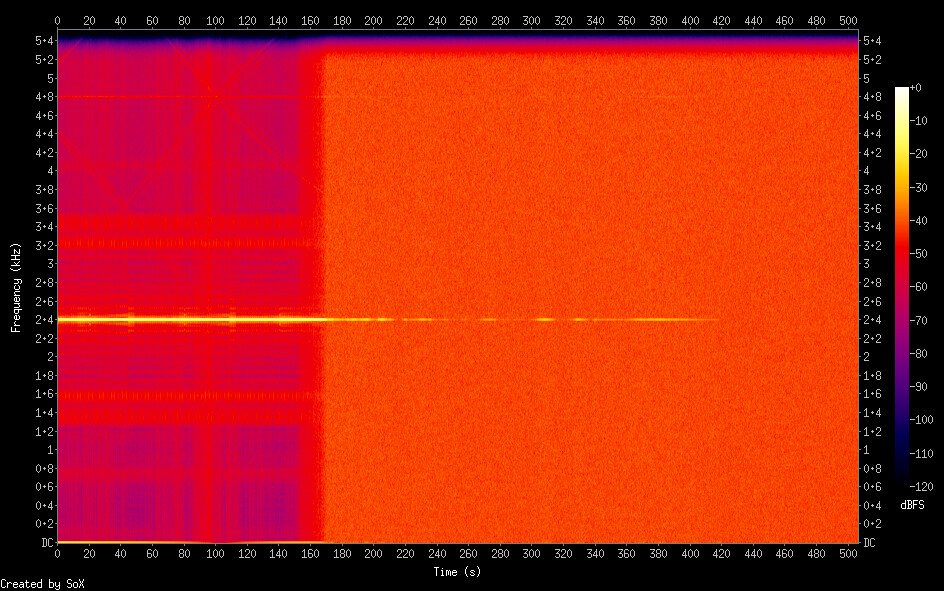The image size is (944, 591).
Task: Click the white top of the dBFS color bar
Action: click(902, 92)
